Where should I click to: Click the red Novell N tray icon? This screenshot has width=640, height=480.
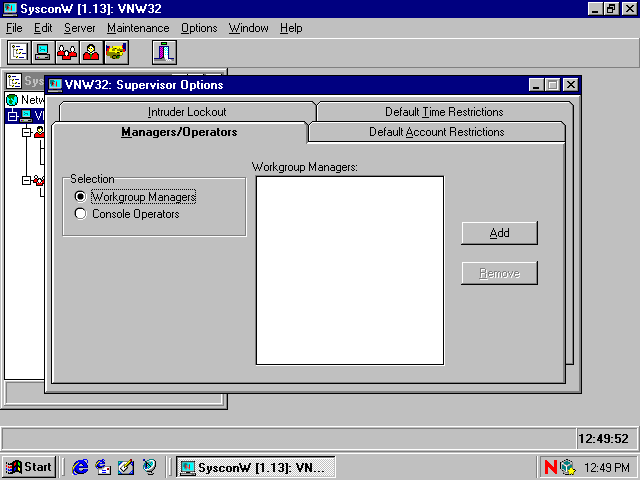click(x=551, y=467)
